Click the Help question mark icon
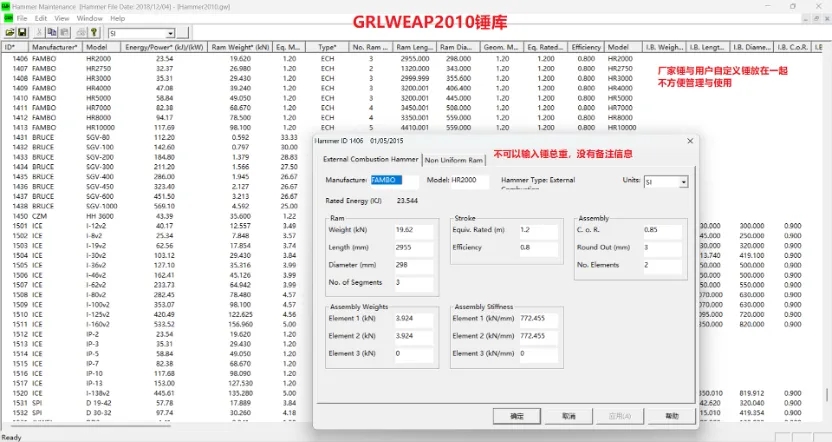 click(93, 32)
